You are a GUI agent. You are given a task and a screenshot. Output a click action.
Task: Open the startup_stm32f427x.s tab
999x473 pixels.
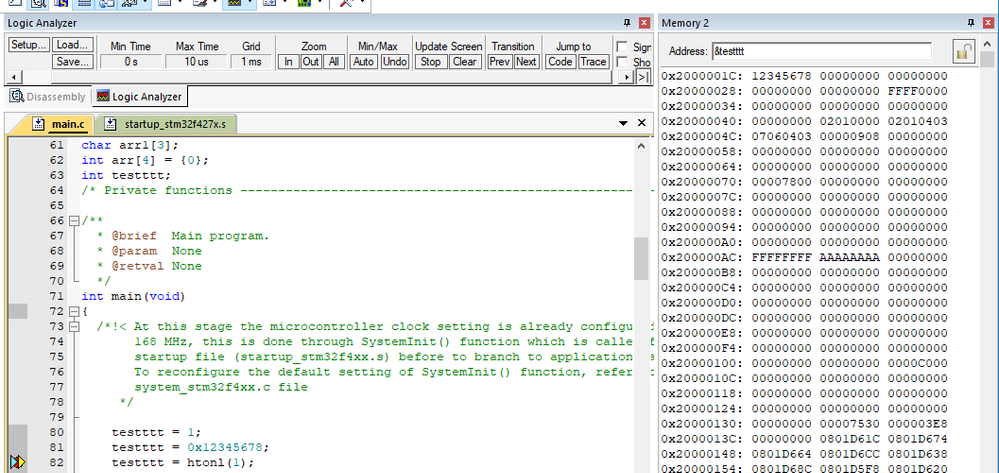click(166, 124)
